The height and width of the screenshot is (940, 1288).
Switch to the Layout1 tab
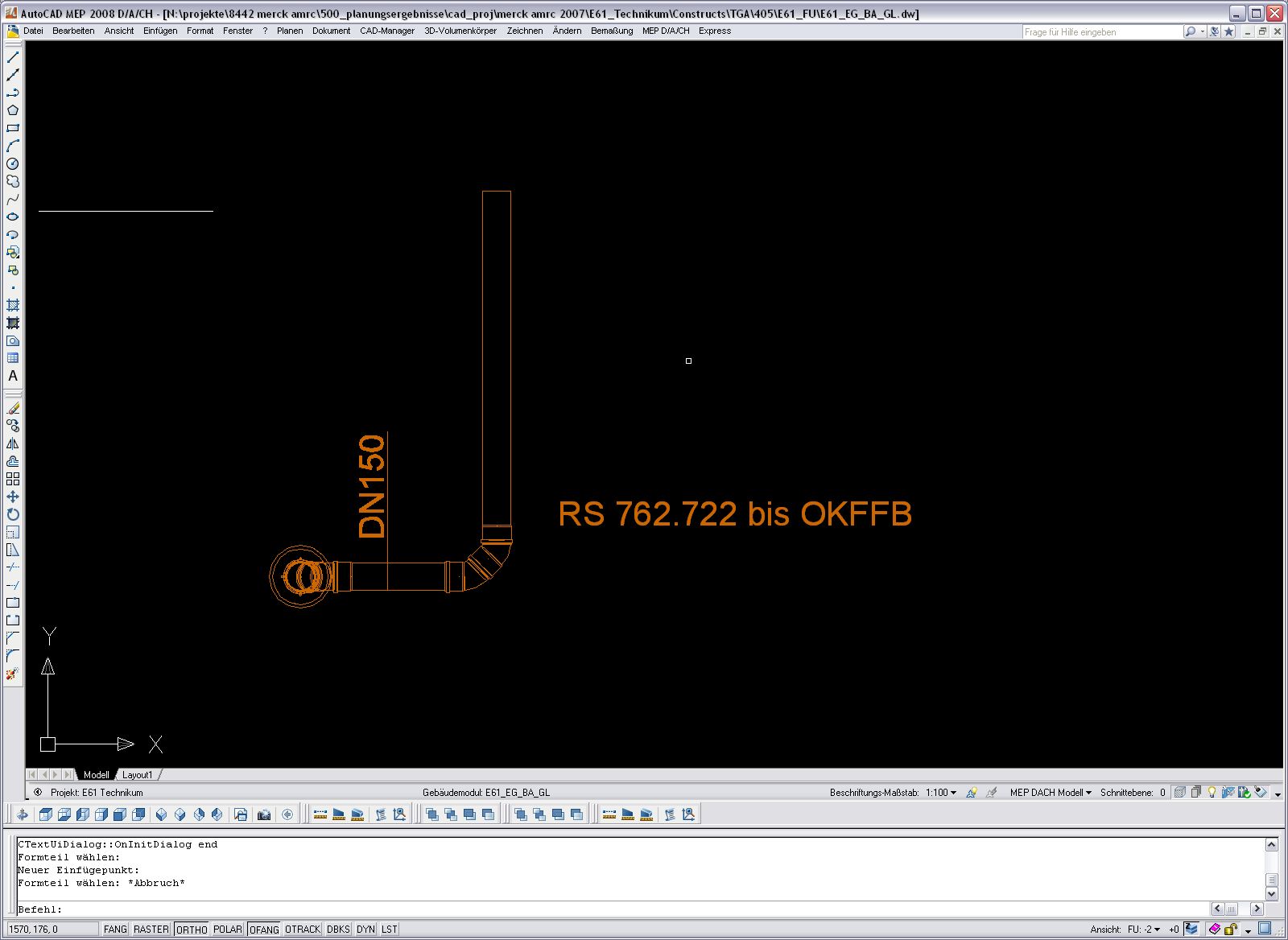point(138,775)
